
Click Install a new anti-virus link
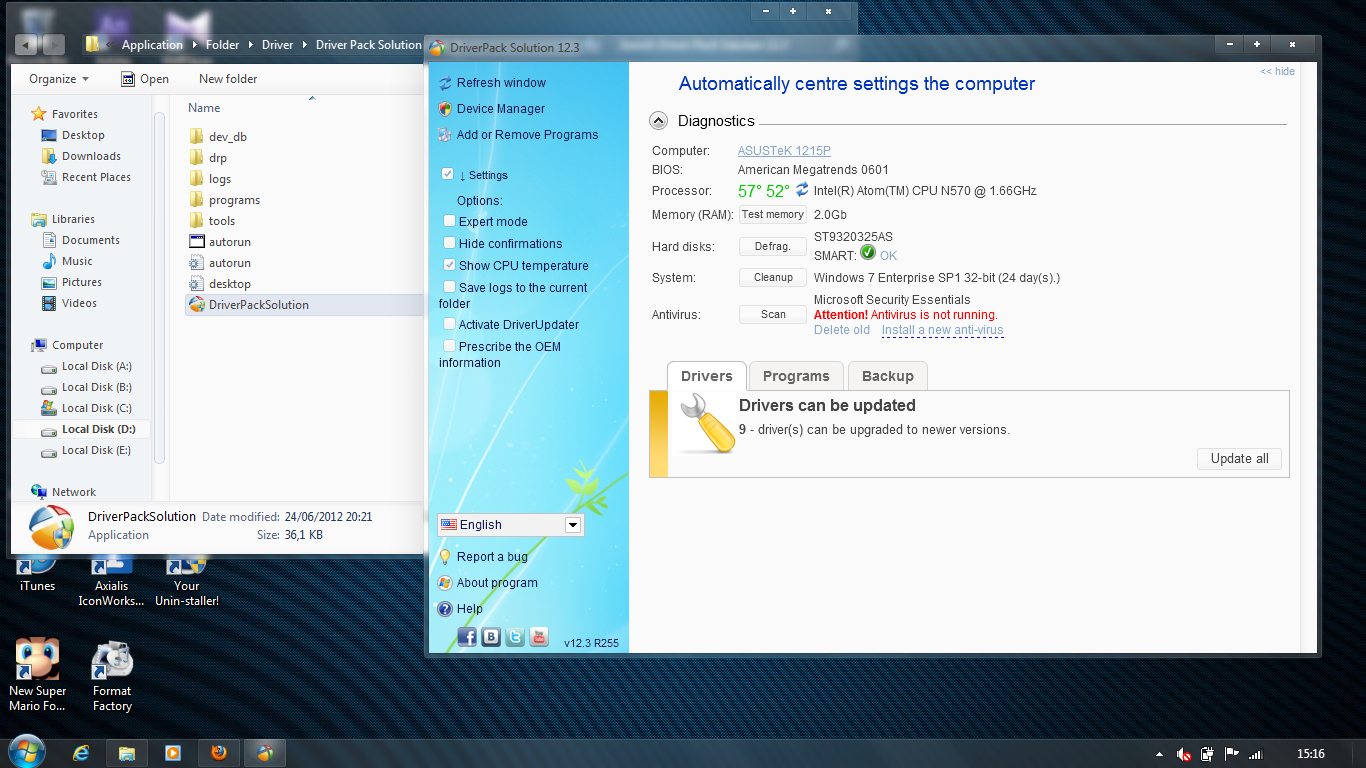(942, 330)
